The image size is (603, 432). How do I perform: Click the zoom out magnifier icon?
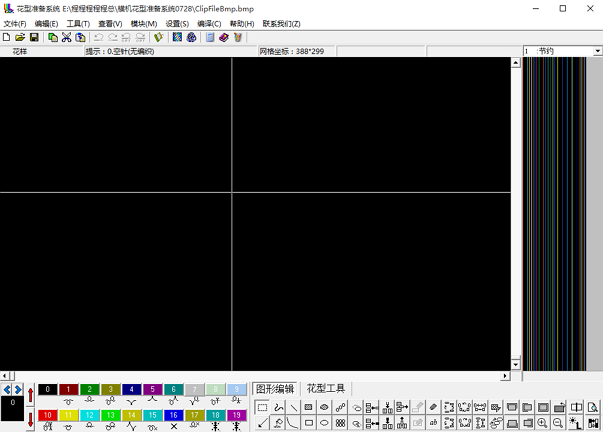coord(558,423)
